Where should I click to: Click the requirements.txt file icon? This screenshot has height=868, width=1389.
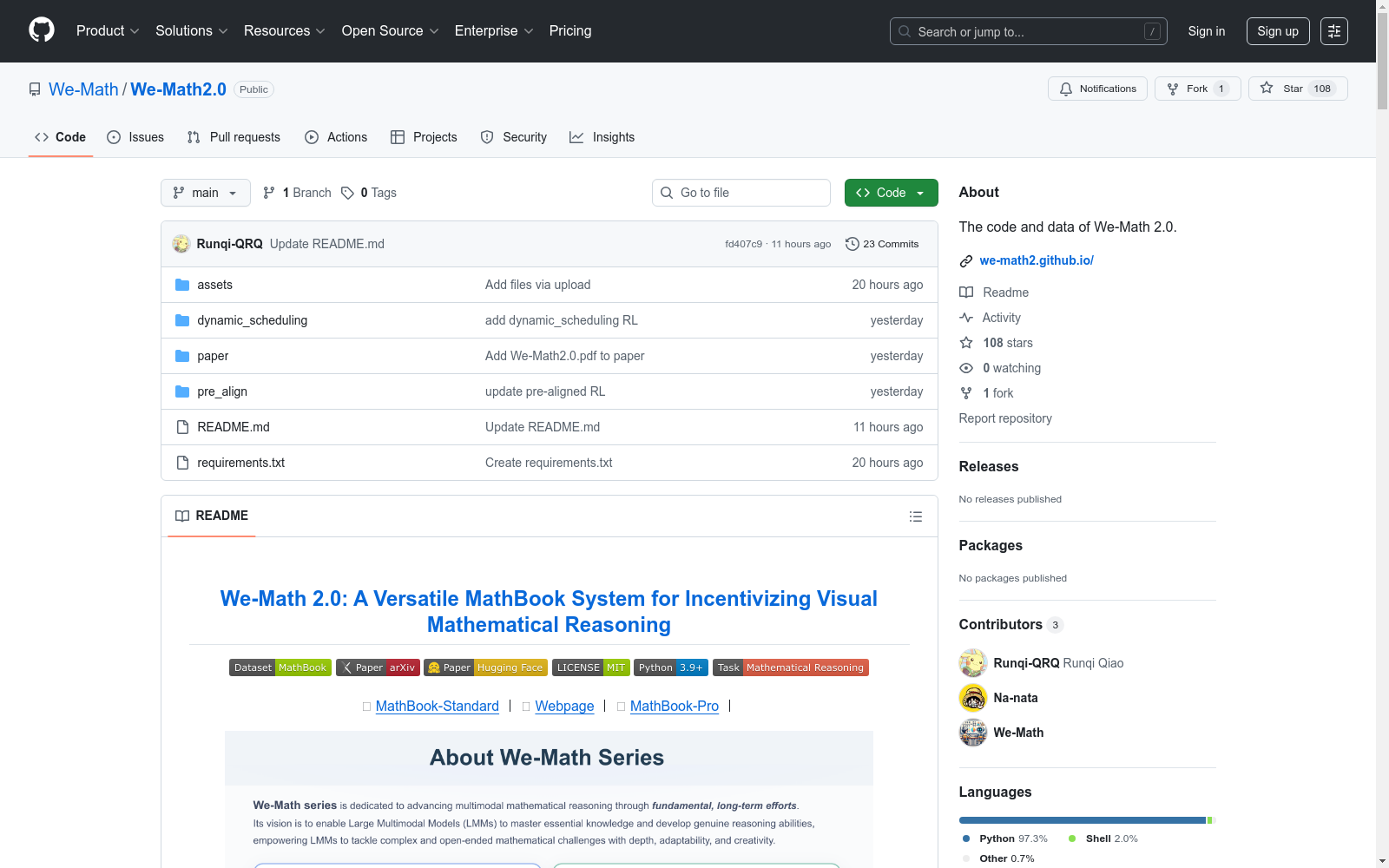pyautogui.click(x=182, y=463)
